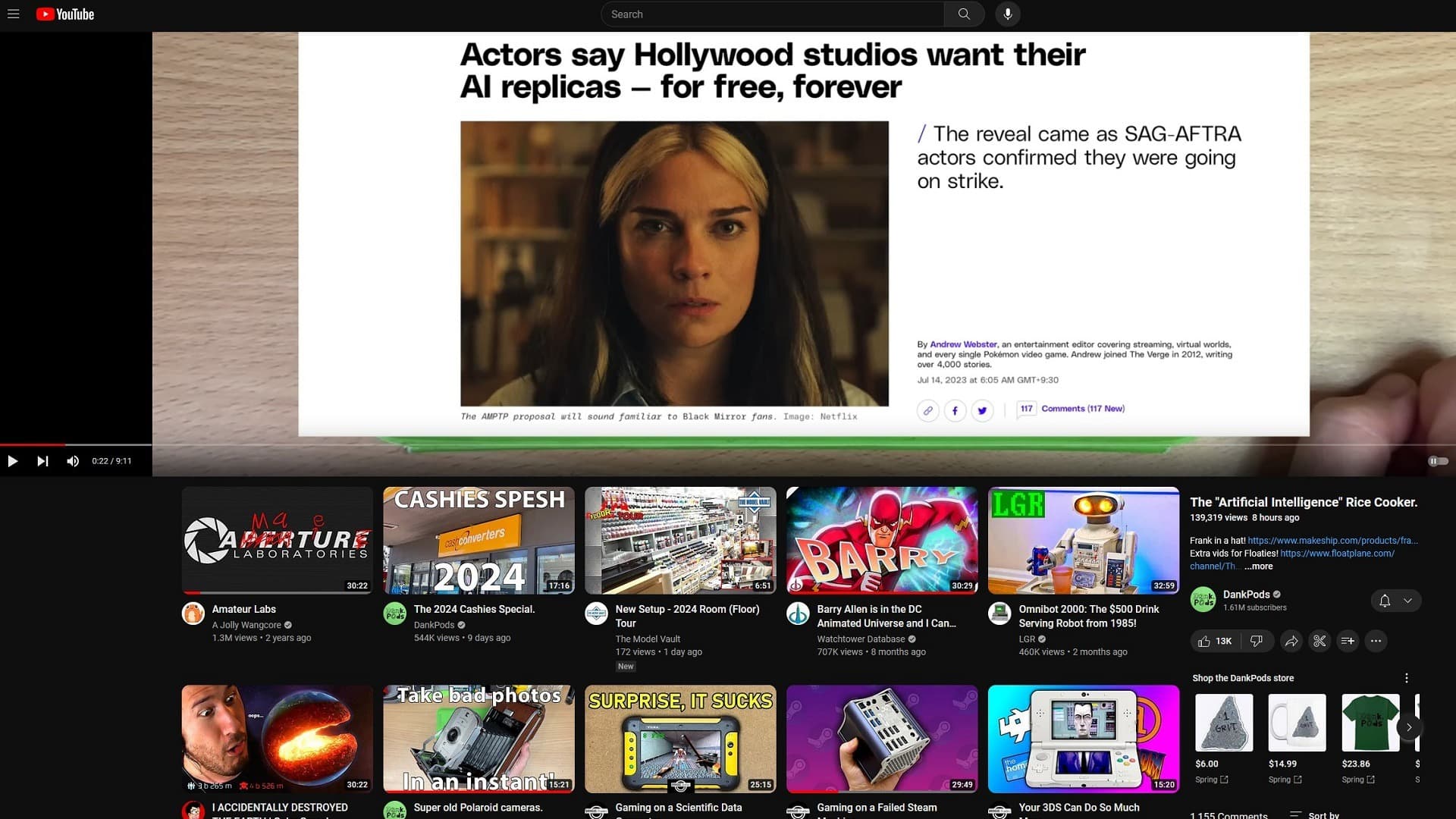Click the Save to playlist icon
Image resolution: width=1456 pixels, height=819 pixels.
coord(1348,642)
